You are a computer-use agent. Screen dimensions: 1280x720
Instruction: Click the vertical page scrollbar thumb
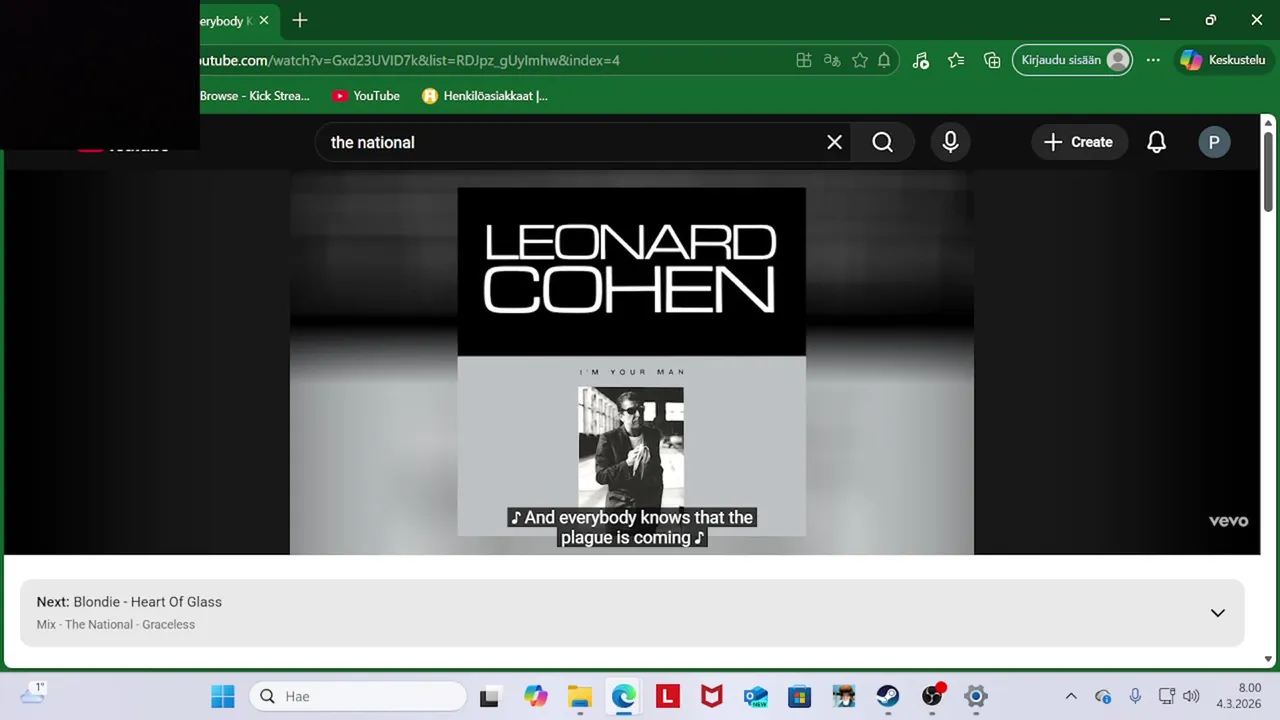[x=1268, y=170]
